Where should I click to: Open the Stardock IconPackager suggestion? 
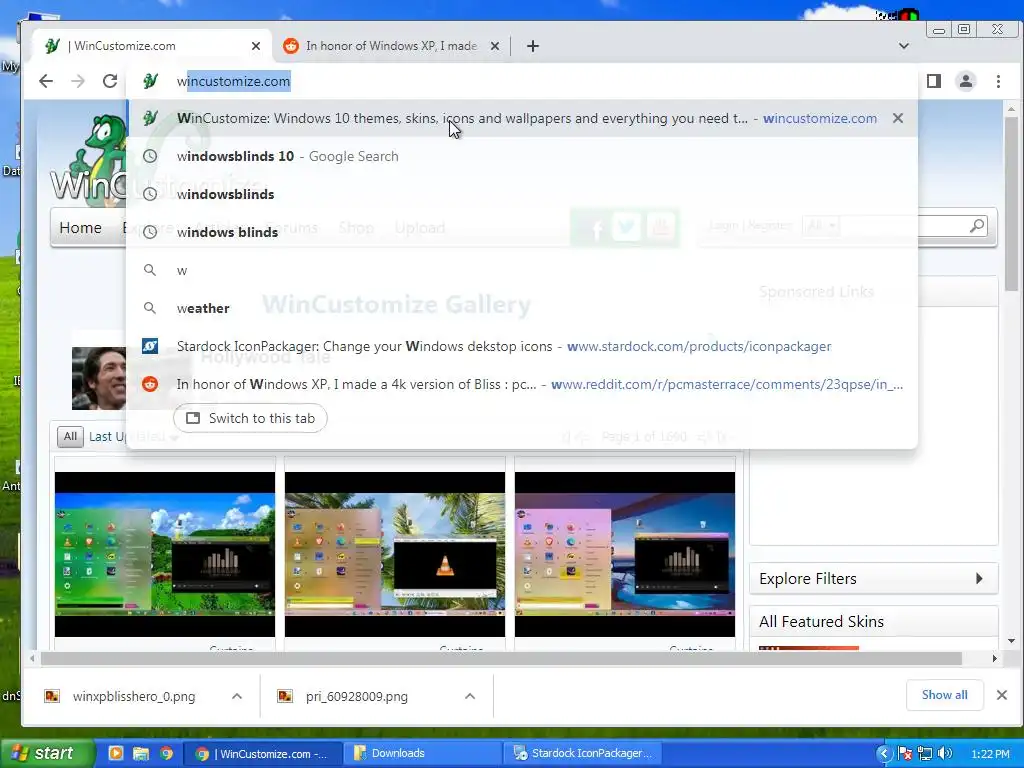point(522,346)
